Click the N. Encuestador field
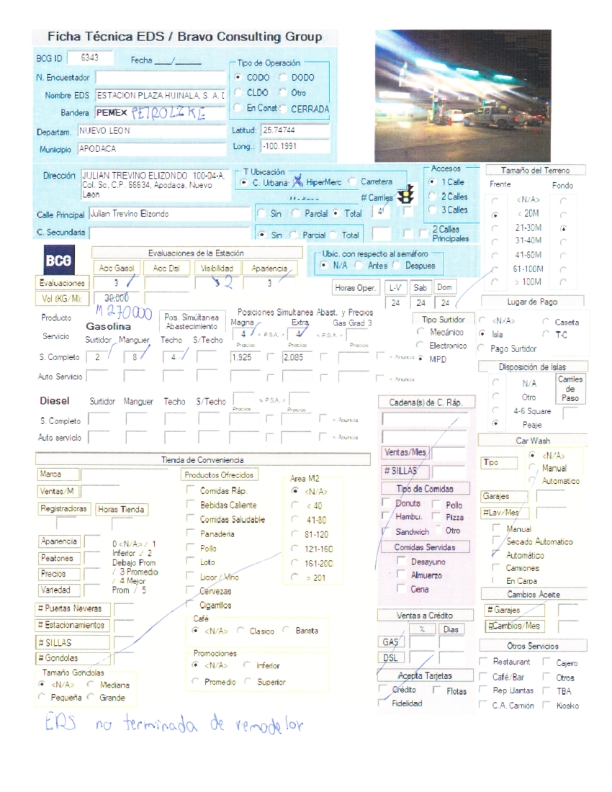The height and width of the screenshot is (792, 612). 161,77
